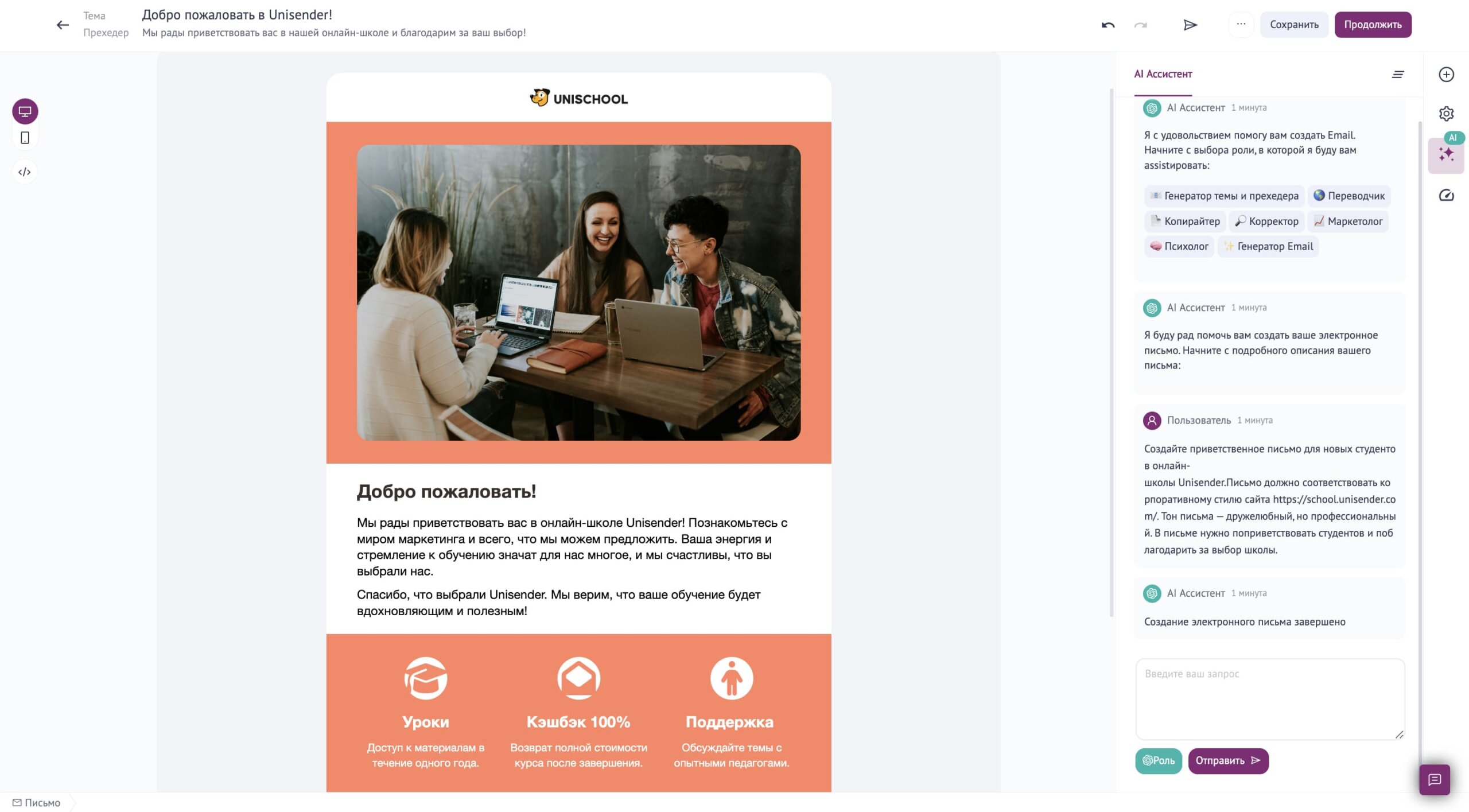
Task: Select the UNISCHOOL logo in email
Action: pos(578,98)
